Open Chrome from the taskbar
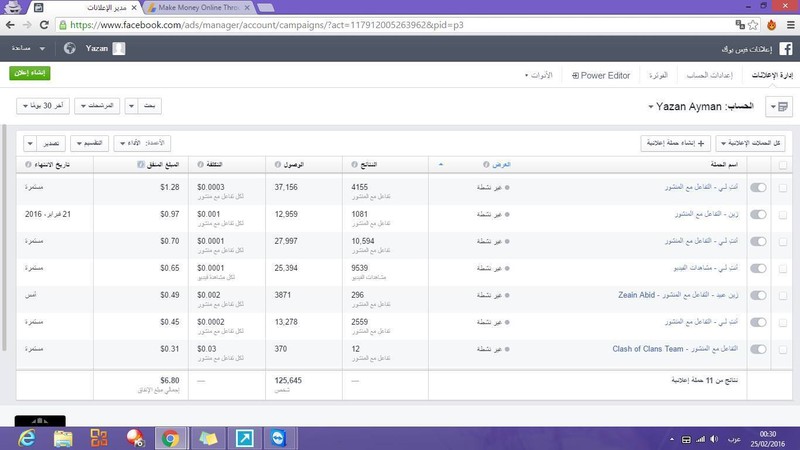800x450 pixels. click(x=170, y=438)
